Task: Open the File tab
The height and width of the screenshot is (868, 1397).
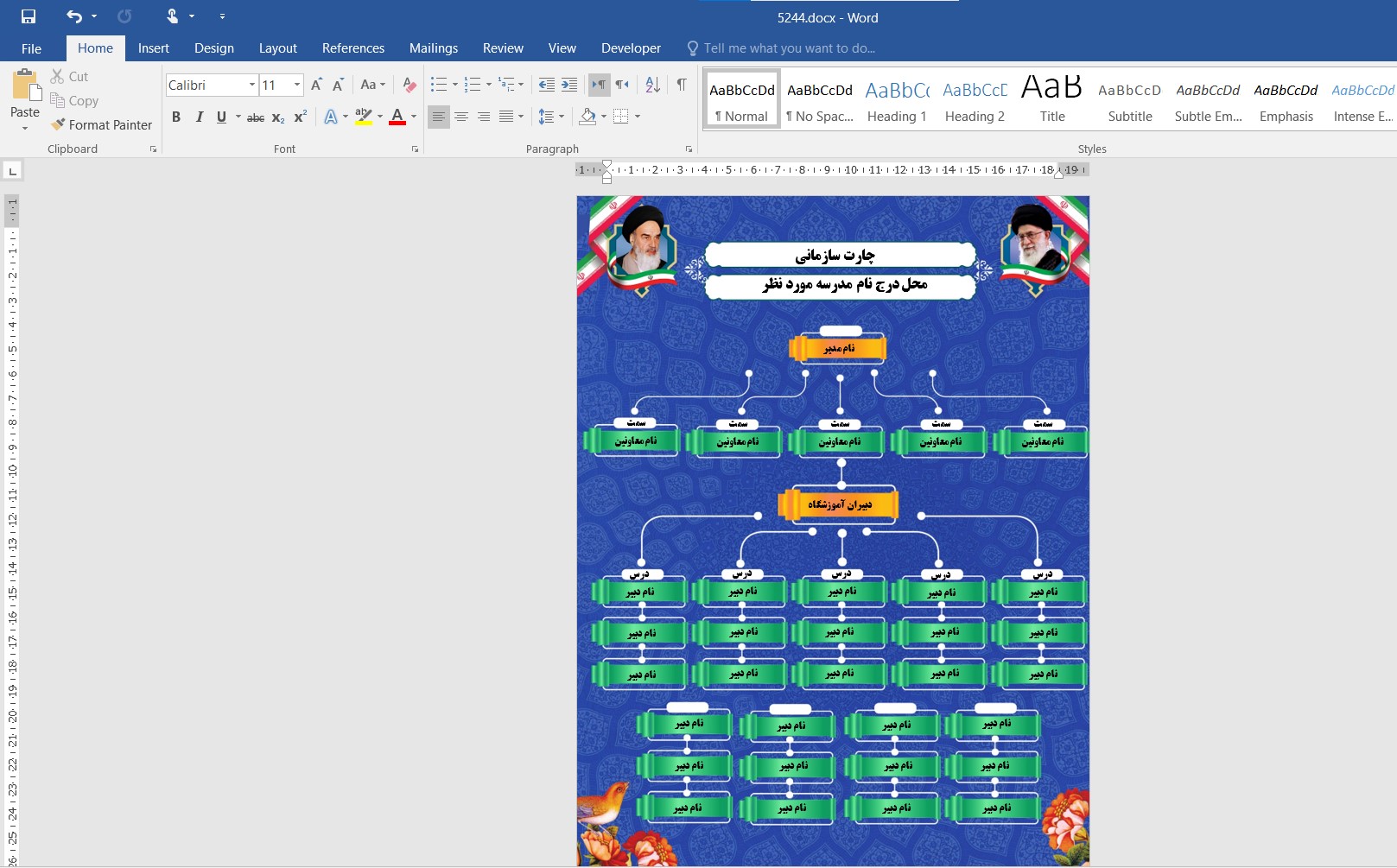Action: click(31, 48)
